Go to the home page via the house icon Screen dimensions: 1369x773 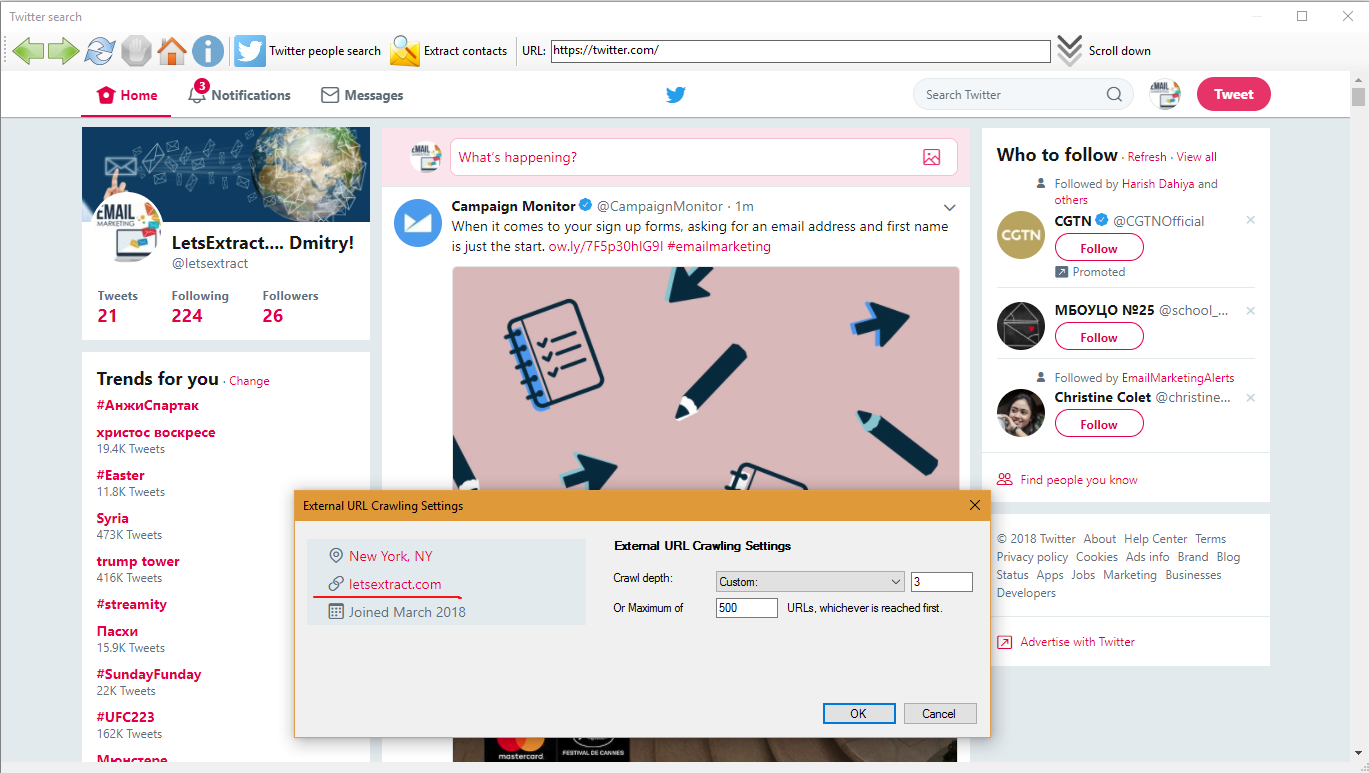click(x=172, y=51)
